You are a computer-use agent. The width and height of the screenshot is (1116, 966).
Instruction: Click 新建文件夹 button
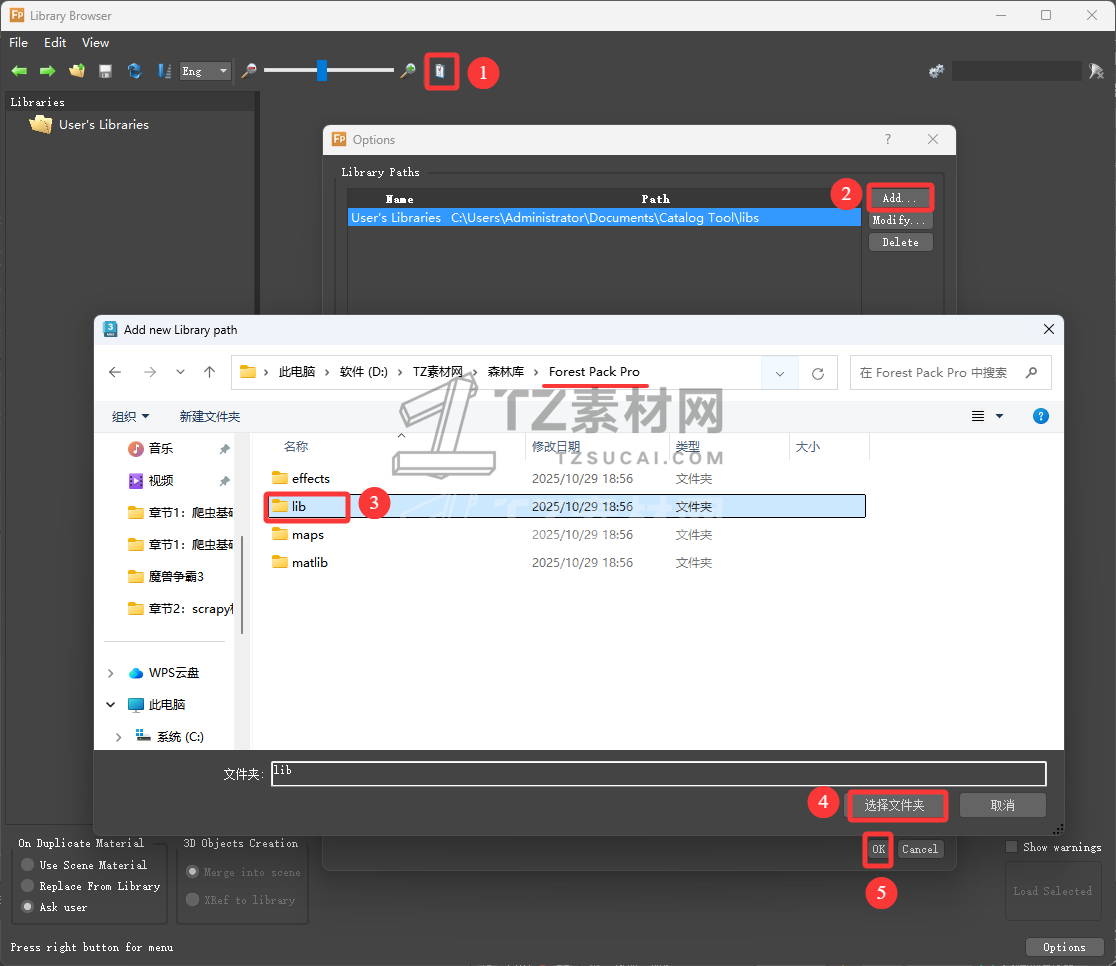pos(209,416)
